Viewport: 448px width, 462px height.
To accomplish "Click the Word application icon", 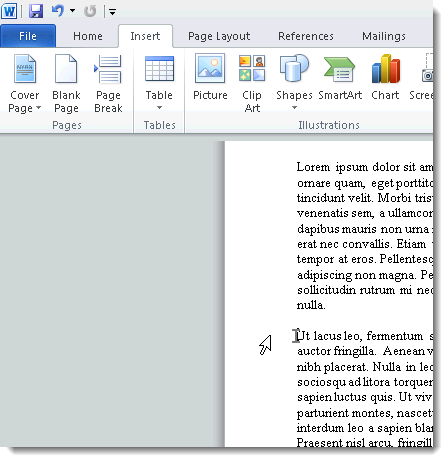I will [x=9, y=11].
